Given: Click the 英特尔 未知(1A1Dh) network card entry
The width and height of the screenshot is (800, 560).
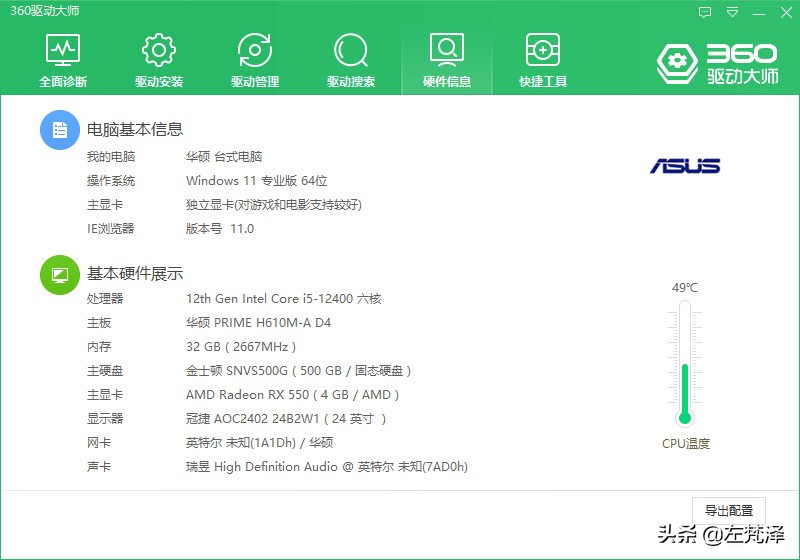Looking at the screenshot, I should click(x=259, y=443).
